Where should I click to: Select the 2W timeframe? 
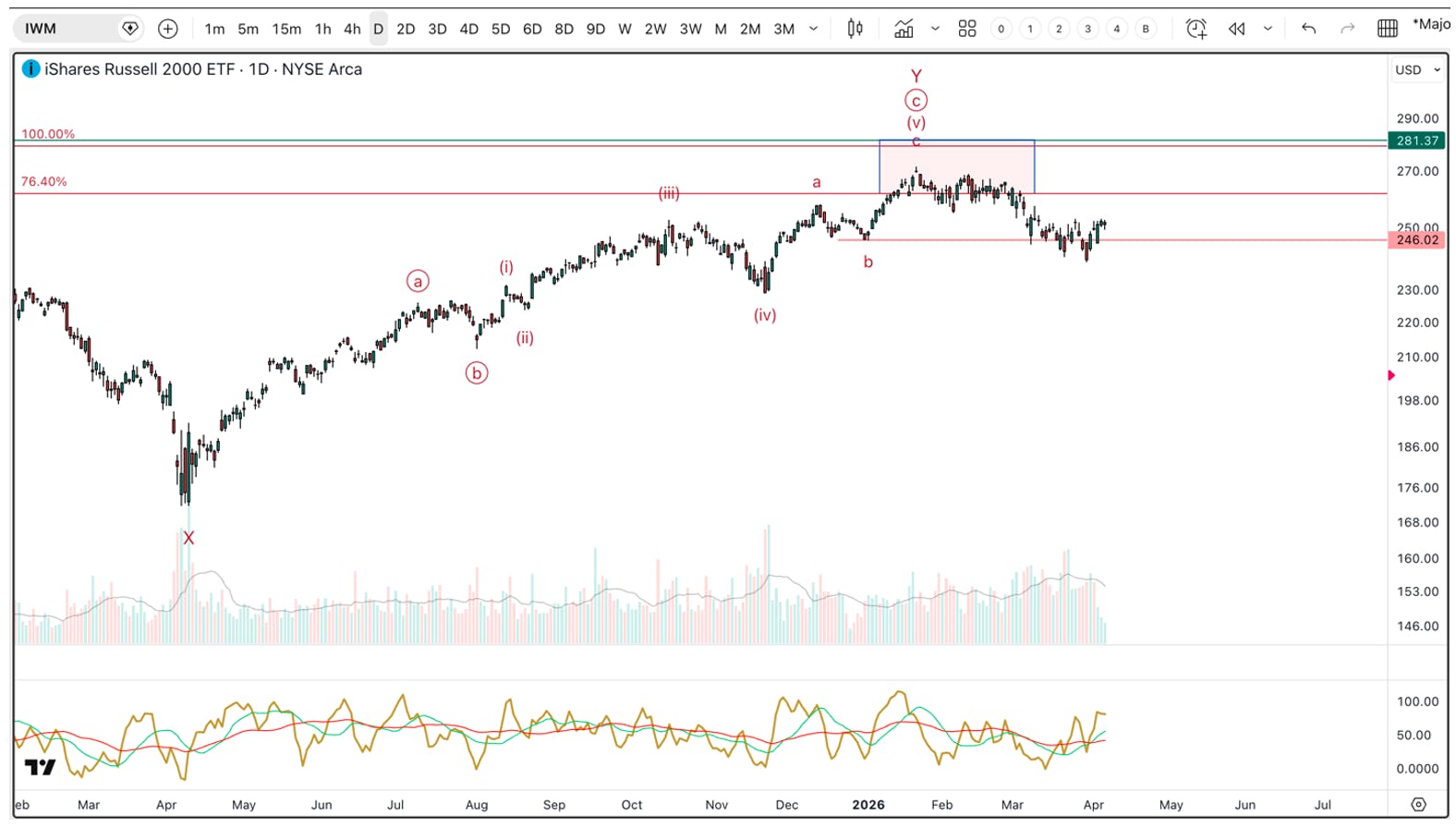point(655,29)
